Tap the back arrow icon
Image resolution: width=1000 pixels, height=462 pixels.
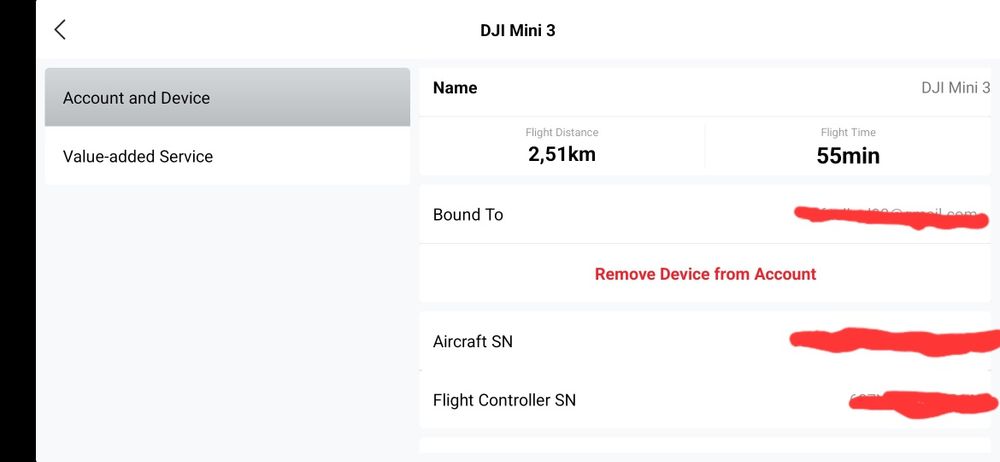(x=60, y=30)
